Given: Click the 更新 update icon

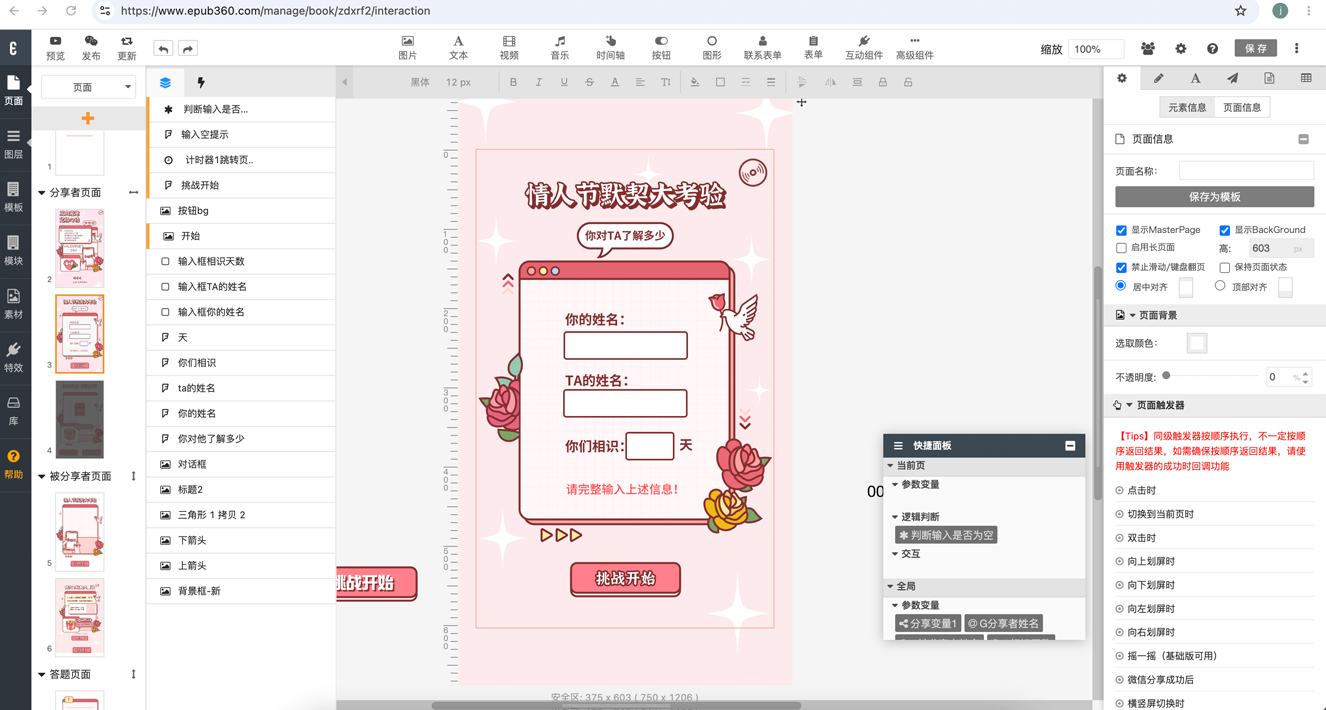Looking at the screenshot, I should pyautogui.click(x=126, y=47).
